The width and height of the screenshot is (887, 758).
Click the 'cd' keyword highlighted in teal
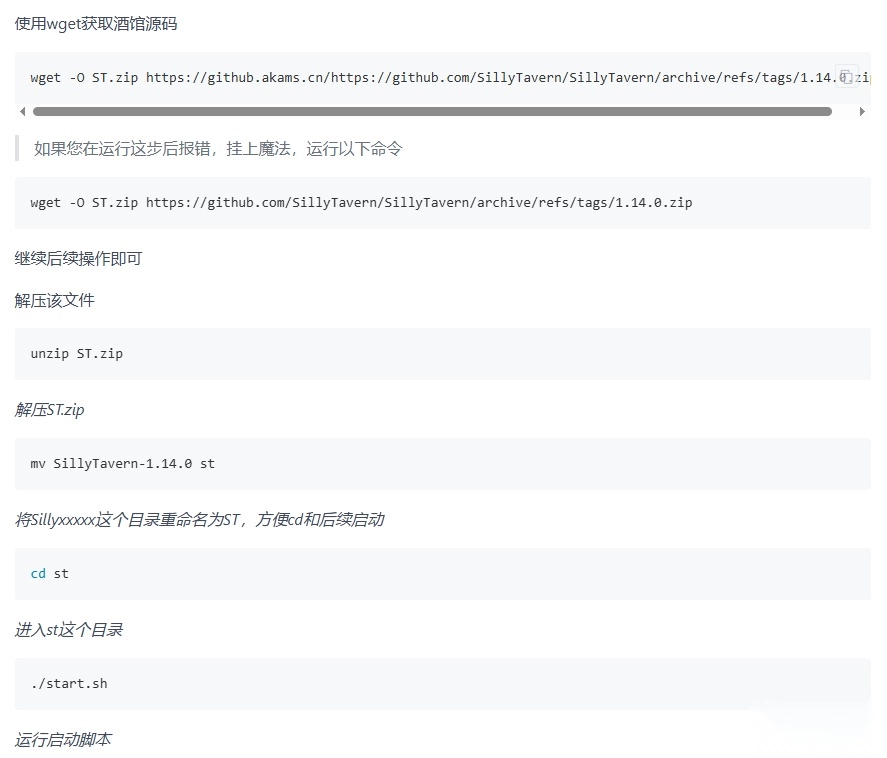(38, 574)
